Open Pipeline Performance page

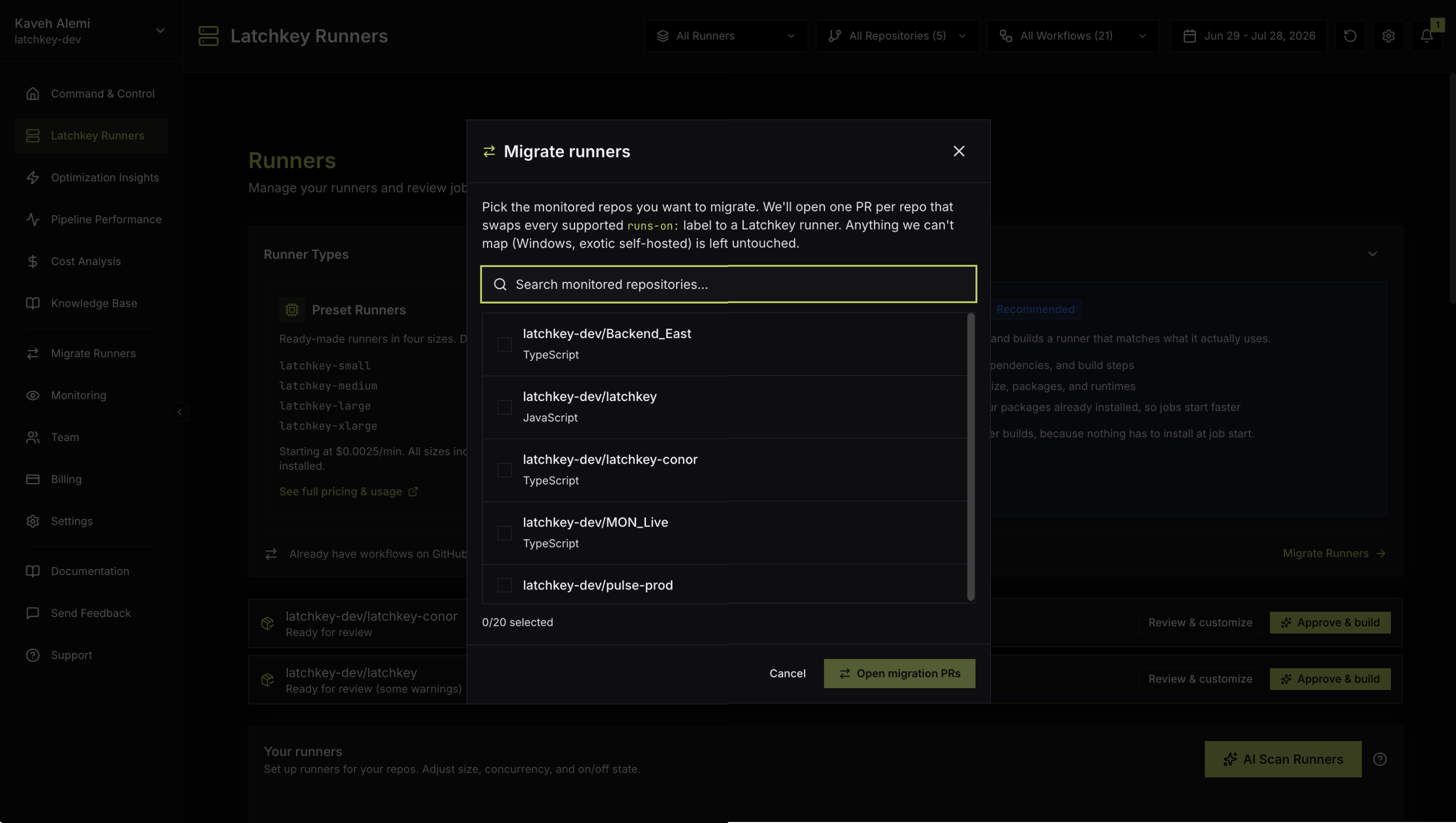click(90, 219)
